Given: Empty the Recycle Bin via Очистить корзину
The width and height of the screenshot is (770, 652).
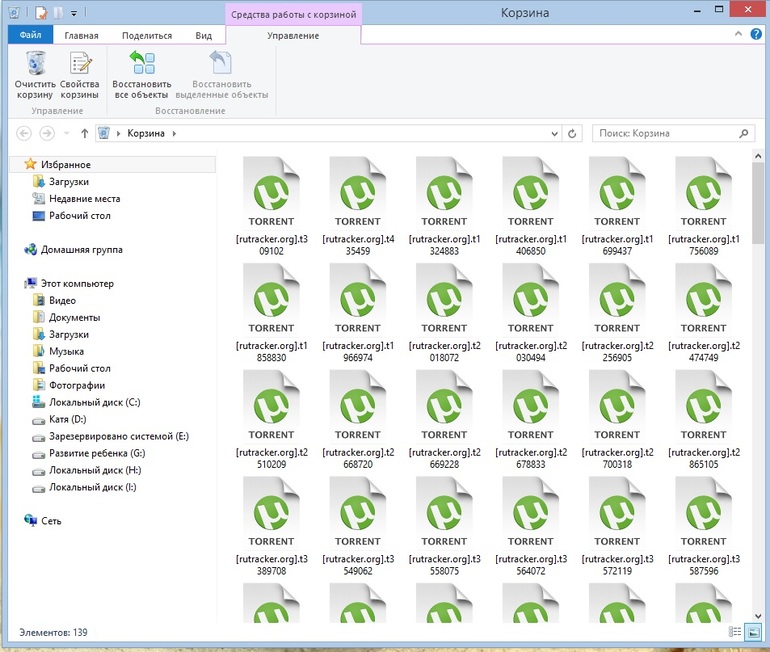Looking at the screenshot, I should (x=35, y=75).
